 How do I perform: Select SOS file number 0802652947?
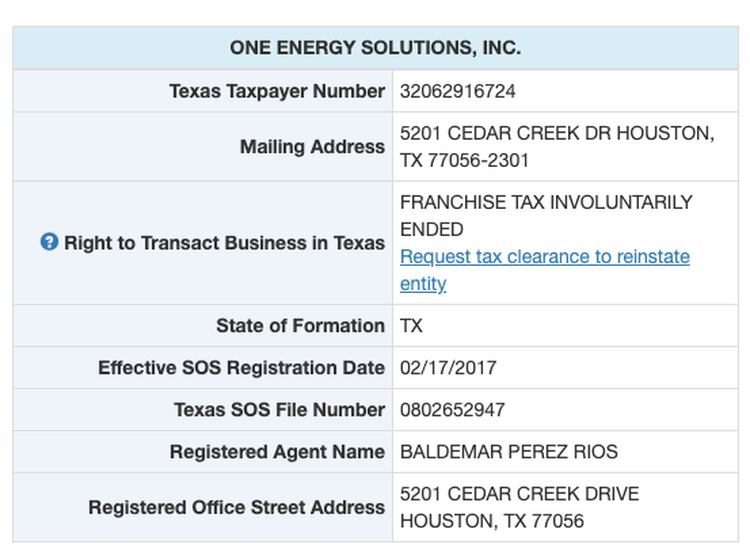[x=452, y=410]
